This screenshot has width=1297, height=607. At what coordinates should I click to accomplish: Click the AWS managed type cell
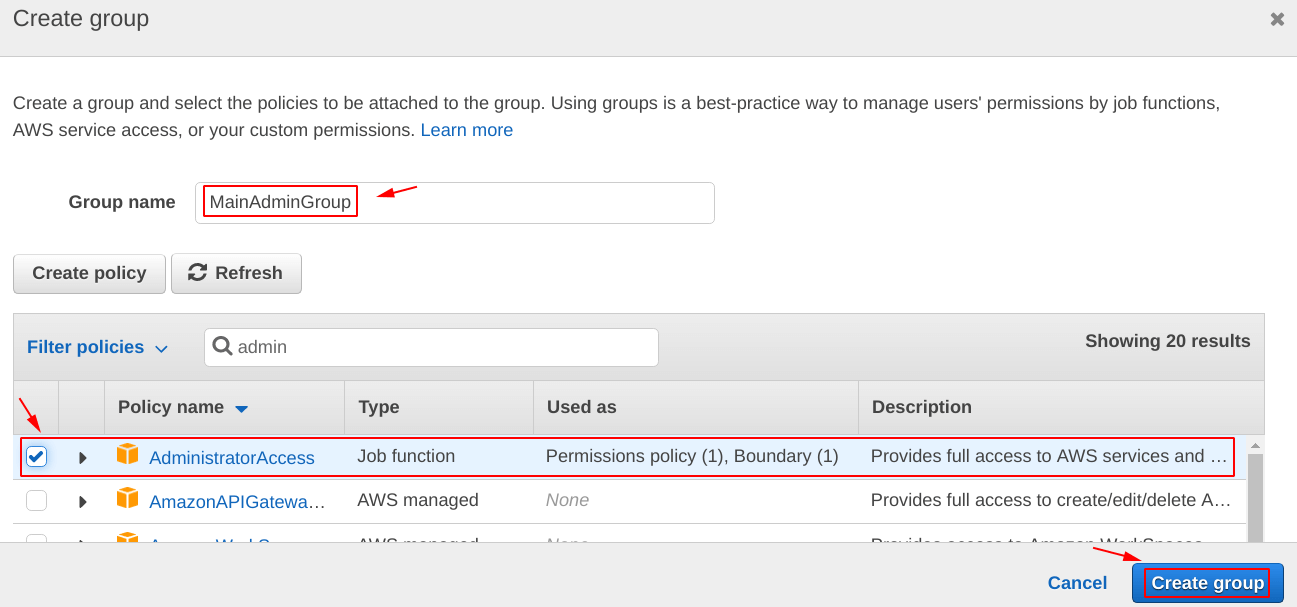(418, 500)
